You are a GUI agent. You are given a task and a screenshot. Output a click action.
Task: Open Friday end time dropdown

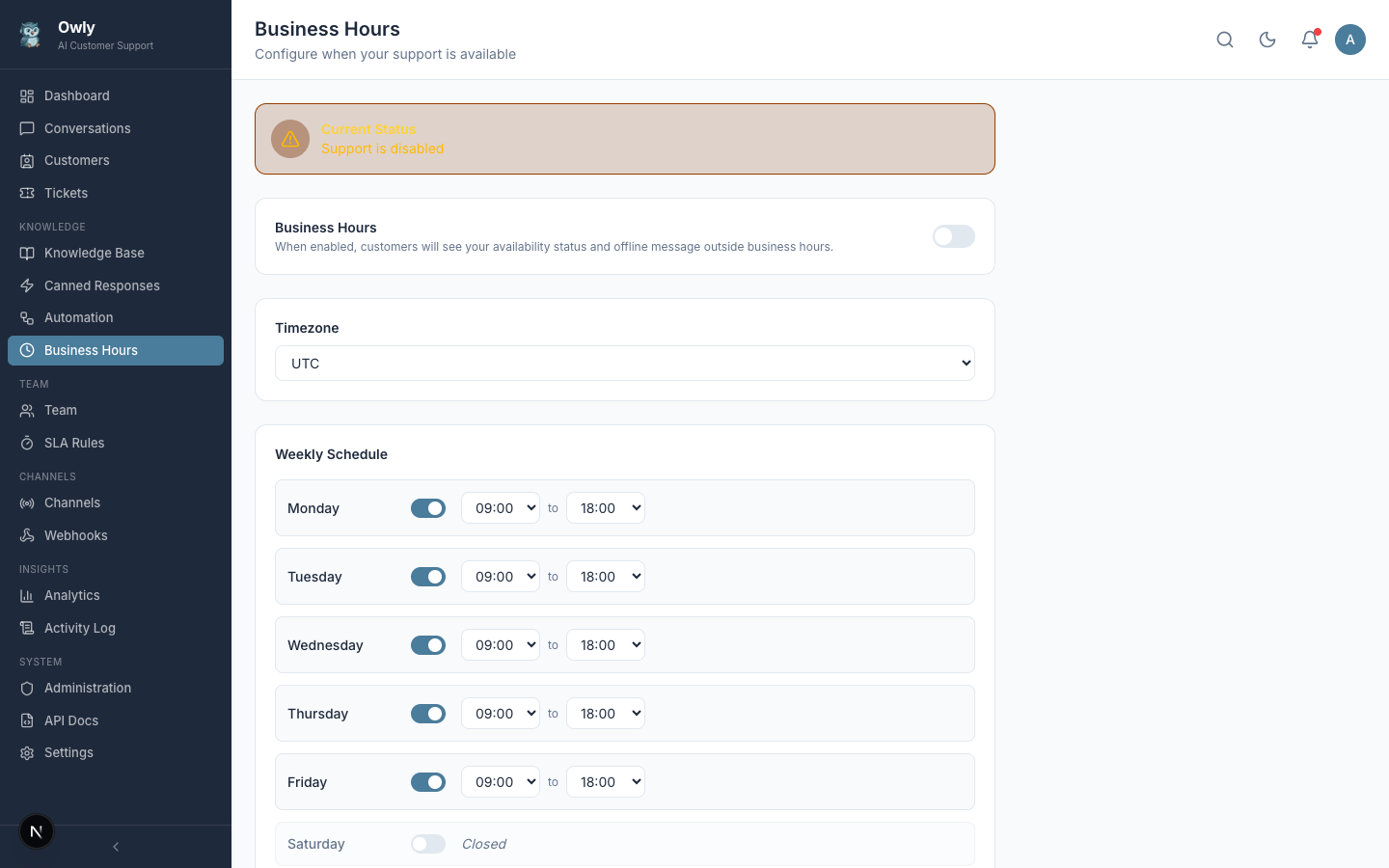point(606,782)
